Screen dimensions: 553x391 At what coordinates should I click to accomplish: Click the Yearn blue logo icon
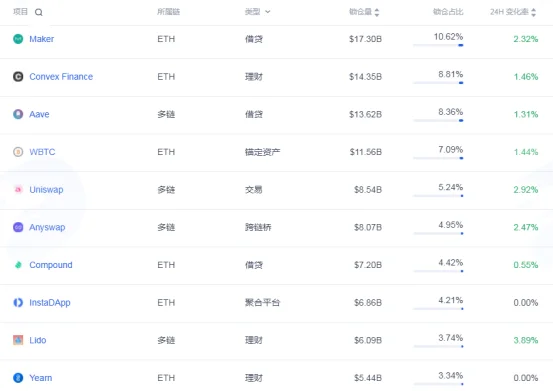[x=18, y=378]
